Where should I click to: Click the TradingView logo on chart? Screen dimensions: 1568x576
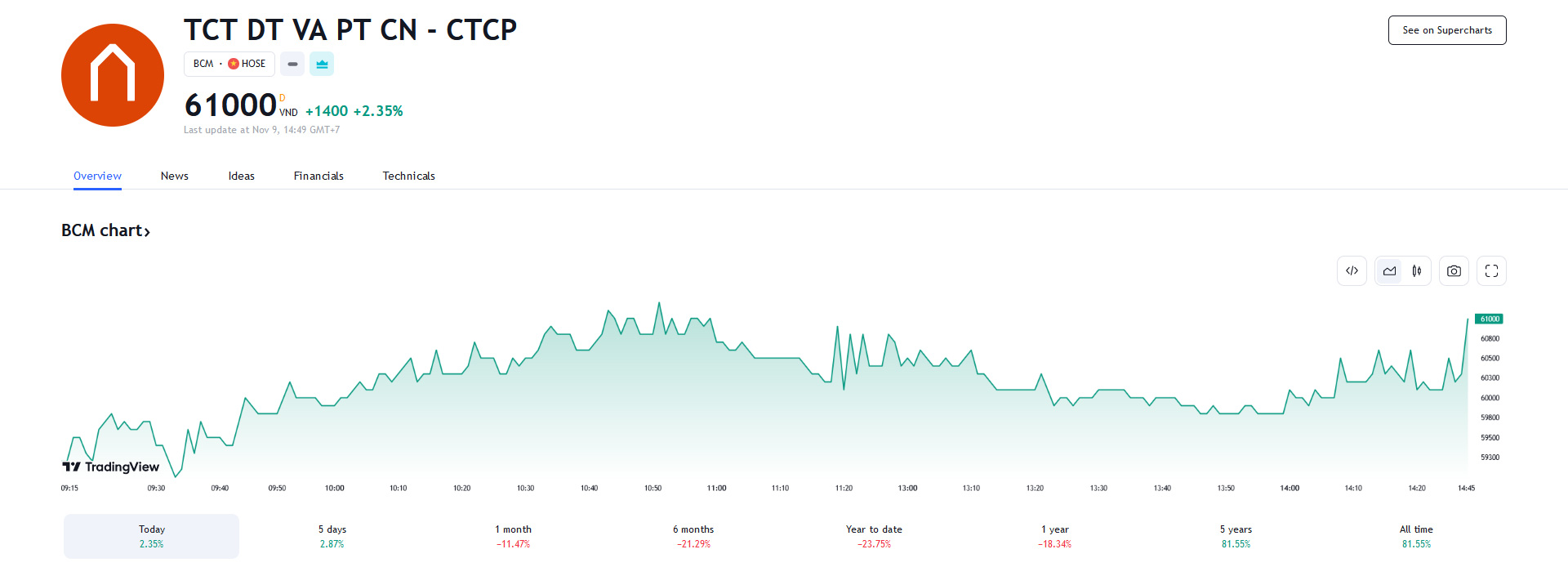pos(111,467)
